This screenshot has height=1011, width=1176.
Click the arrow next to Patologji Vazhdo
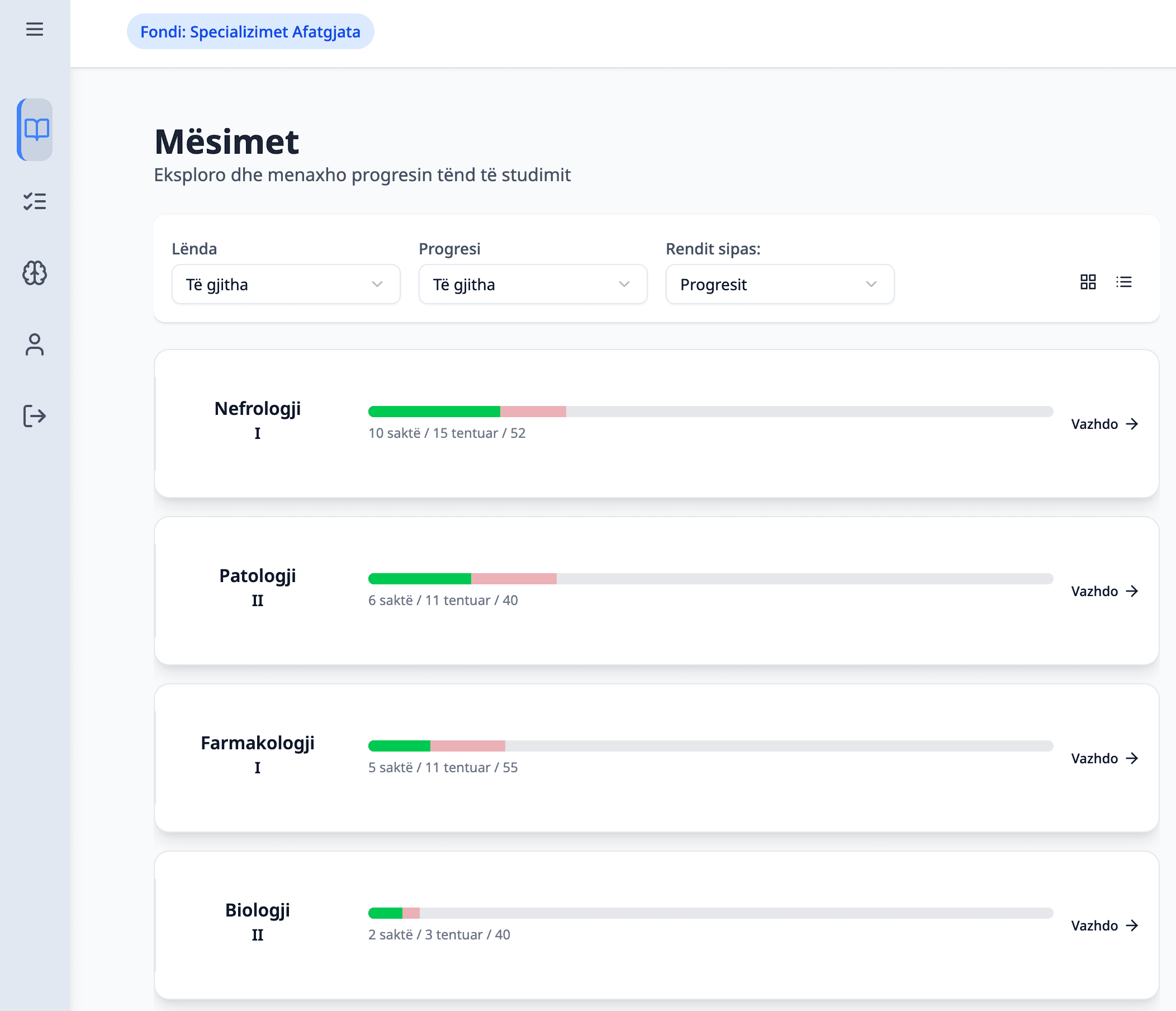click(x=1132, y=592)
